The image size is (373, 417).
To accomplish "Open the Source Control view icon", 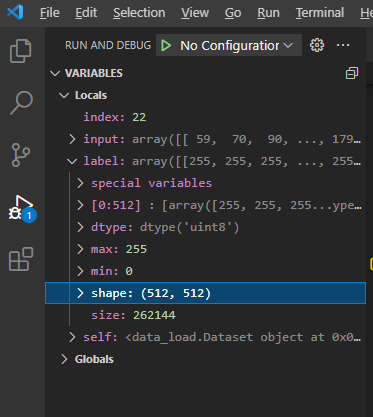I will [x=21, y=155].
